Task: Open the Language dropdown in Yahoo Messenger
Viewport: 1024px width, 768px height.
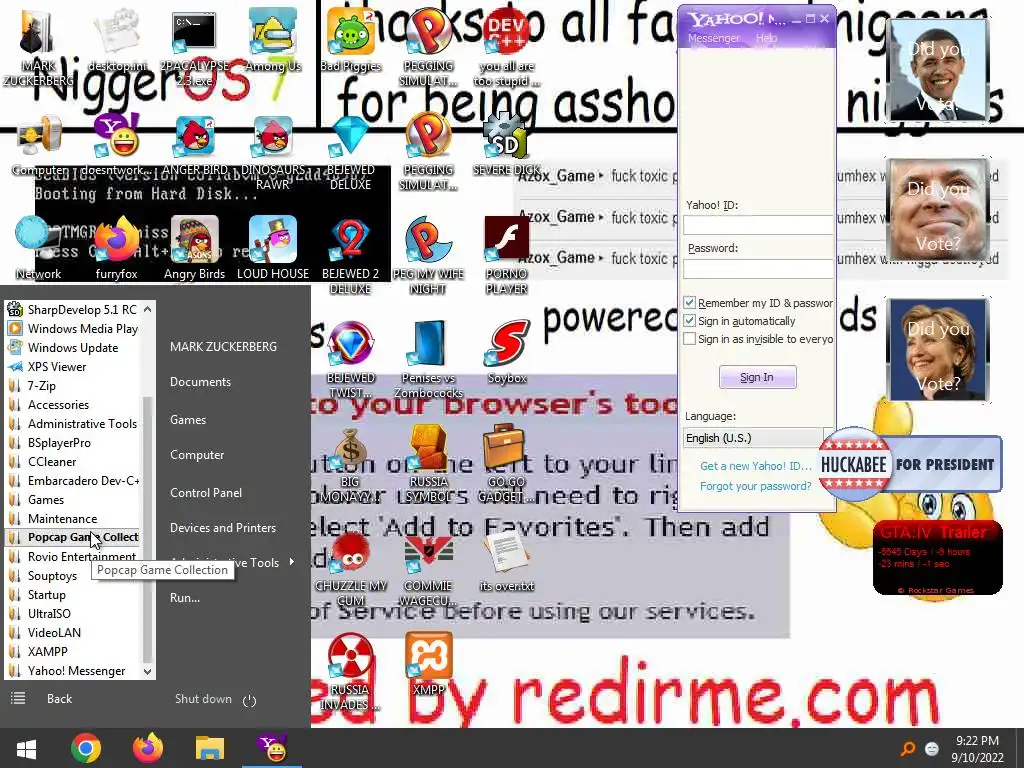Action: click(758, 438)
